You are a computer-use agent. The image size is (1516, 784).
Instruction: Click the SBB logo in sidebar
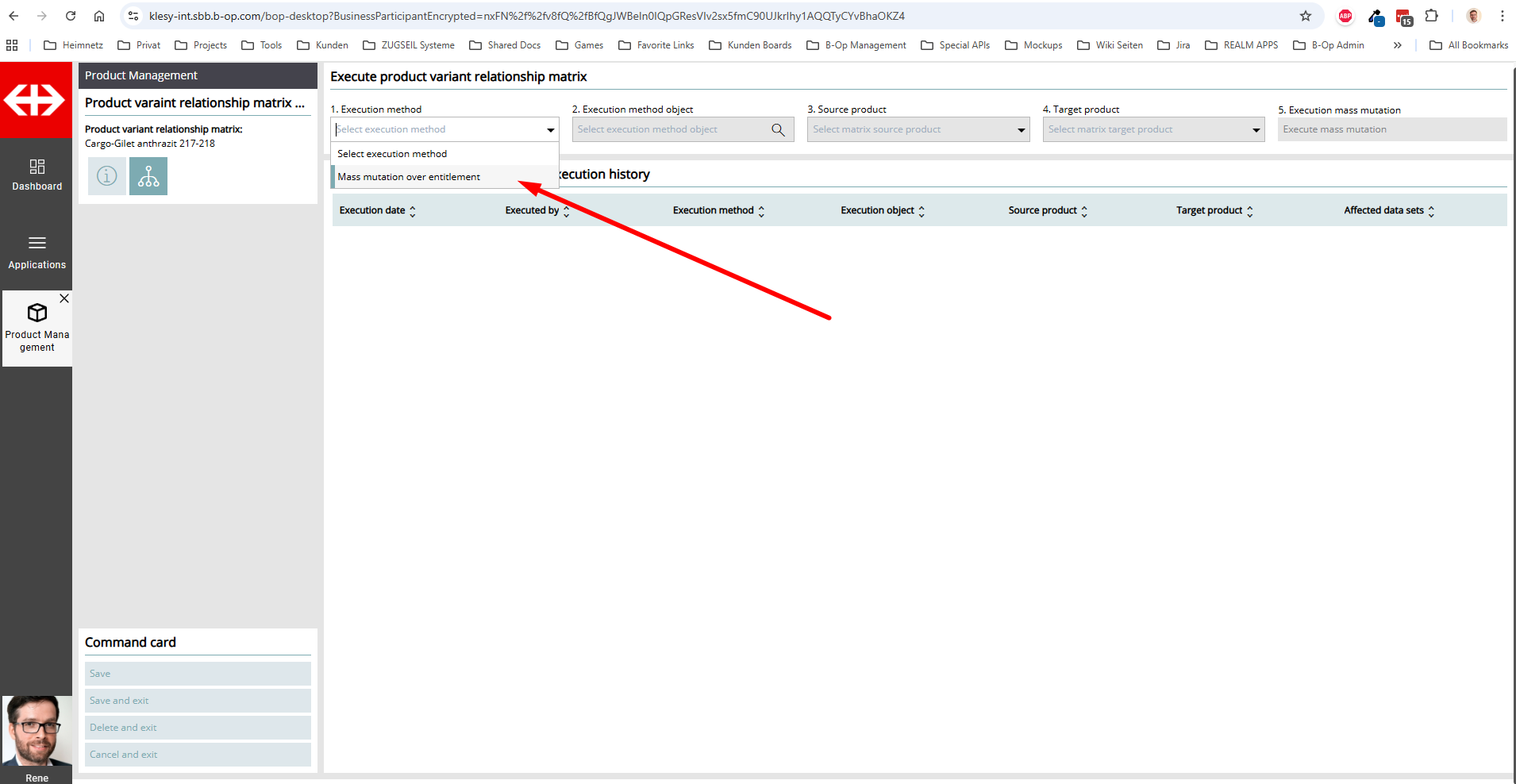[x=36, y=101]
